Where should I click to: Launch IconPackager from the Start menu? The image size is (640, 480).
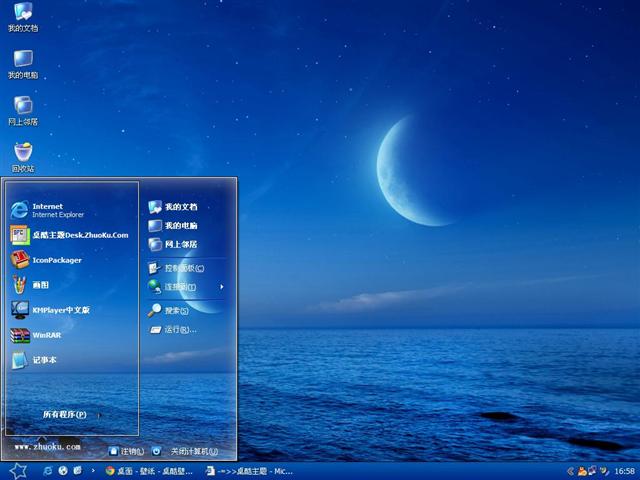pos(55,260)
